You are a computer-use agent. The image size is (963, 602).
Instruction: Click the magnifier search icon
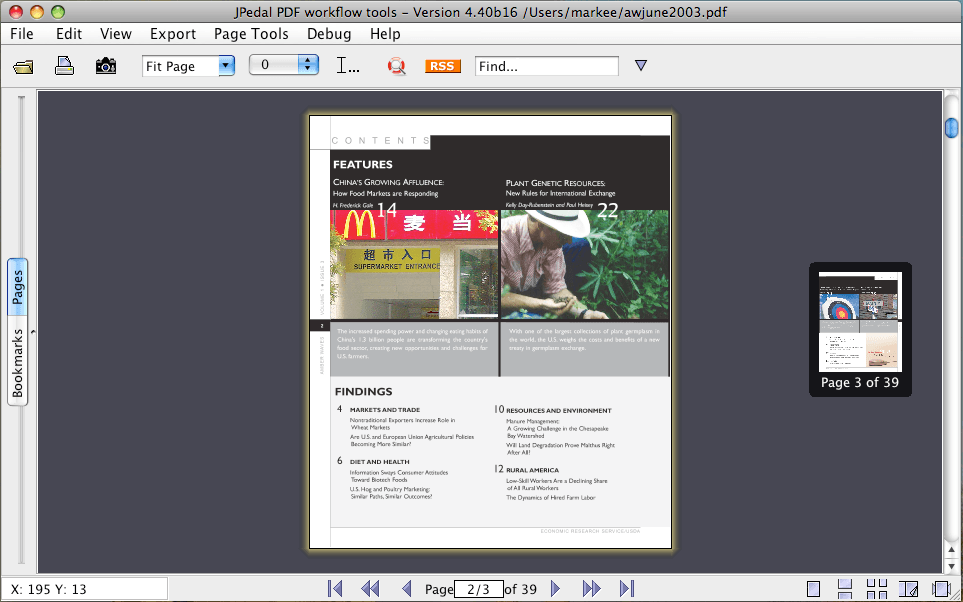397,67
